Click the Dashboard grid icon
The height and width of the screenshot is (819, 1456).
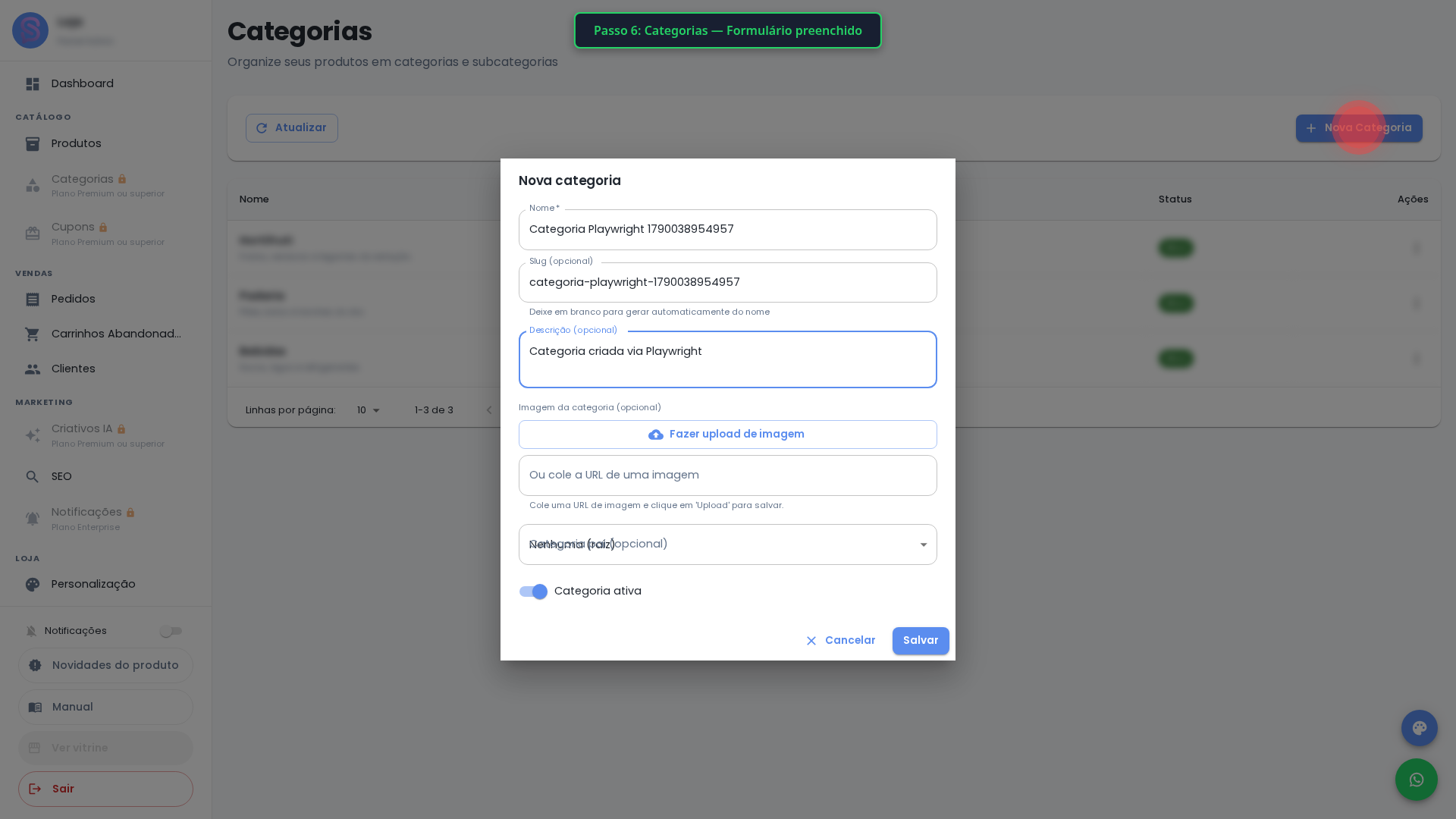[33, 84]
